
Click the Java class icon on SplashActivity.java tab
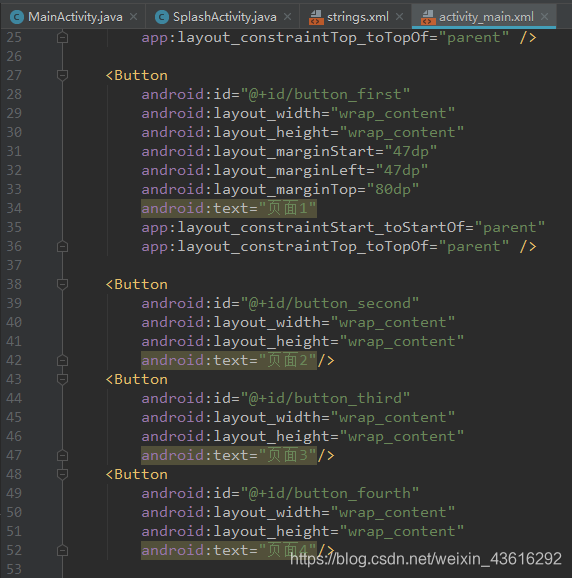pyautogui.click(x=161, y=17)
